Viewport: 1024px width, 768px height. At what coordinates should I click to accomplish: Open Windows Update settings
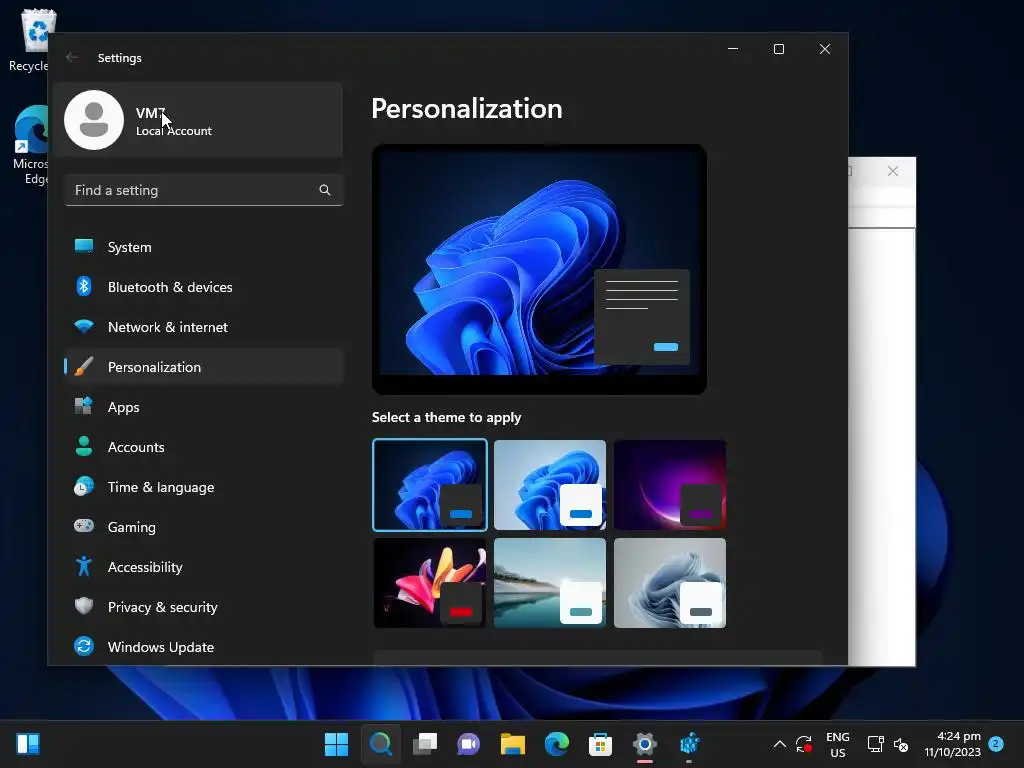click(204, 647)
